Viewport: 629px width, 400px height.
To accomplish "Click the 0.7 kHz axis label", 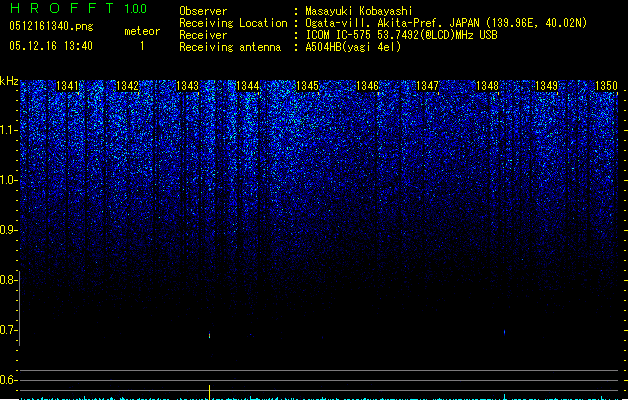I will [x=8, y=330].
